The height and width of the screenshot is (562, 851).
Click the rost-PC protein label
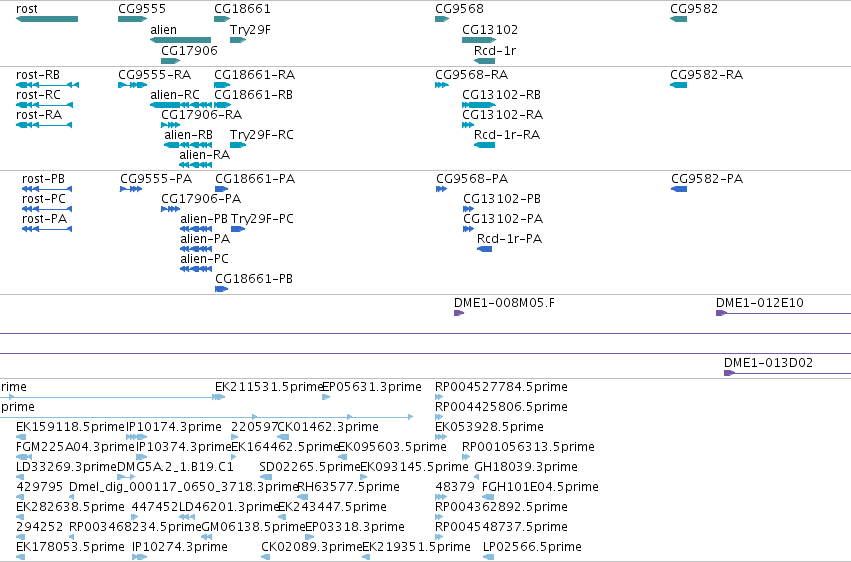44,199
